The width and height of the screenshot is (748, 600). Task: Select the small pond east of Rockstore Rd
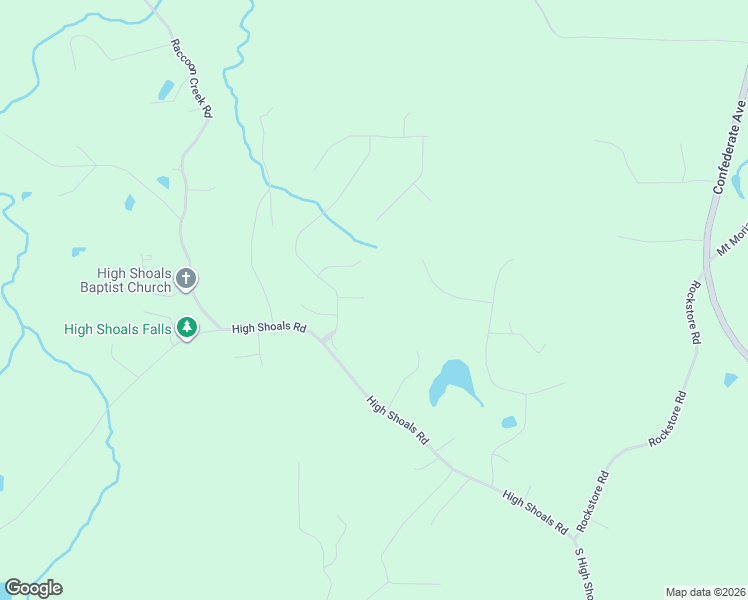(x=730, y=380)
